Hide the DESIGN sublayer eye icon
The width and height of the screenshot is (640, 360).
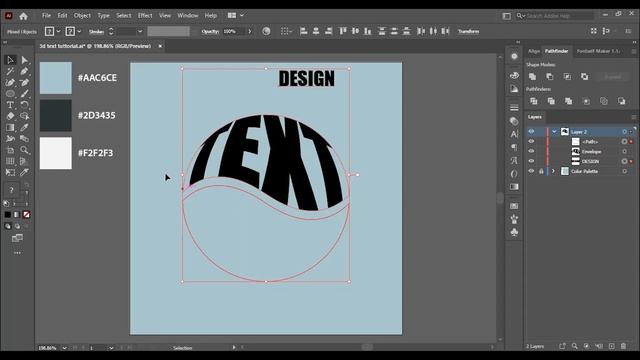pyautogui.click(x=531, y=161)
